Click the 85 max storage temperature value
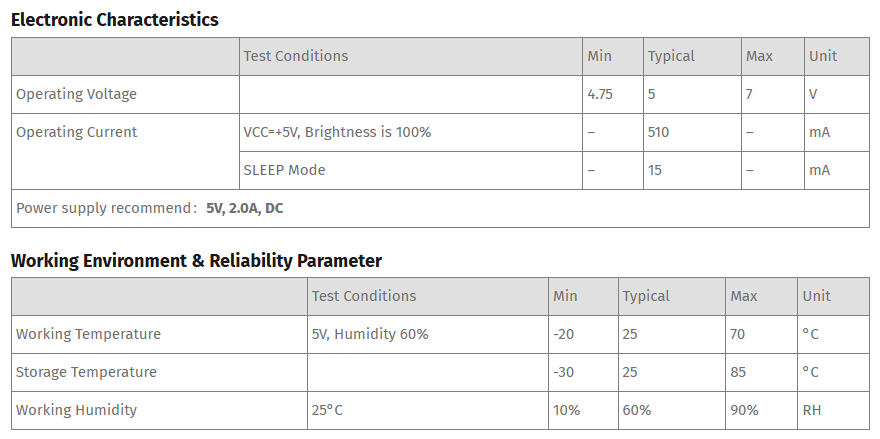880x439 pixels. coord(738,372)
